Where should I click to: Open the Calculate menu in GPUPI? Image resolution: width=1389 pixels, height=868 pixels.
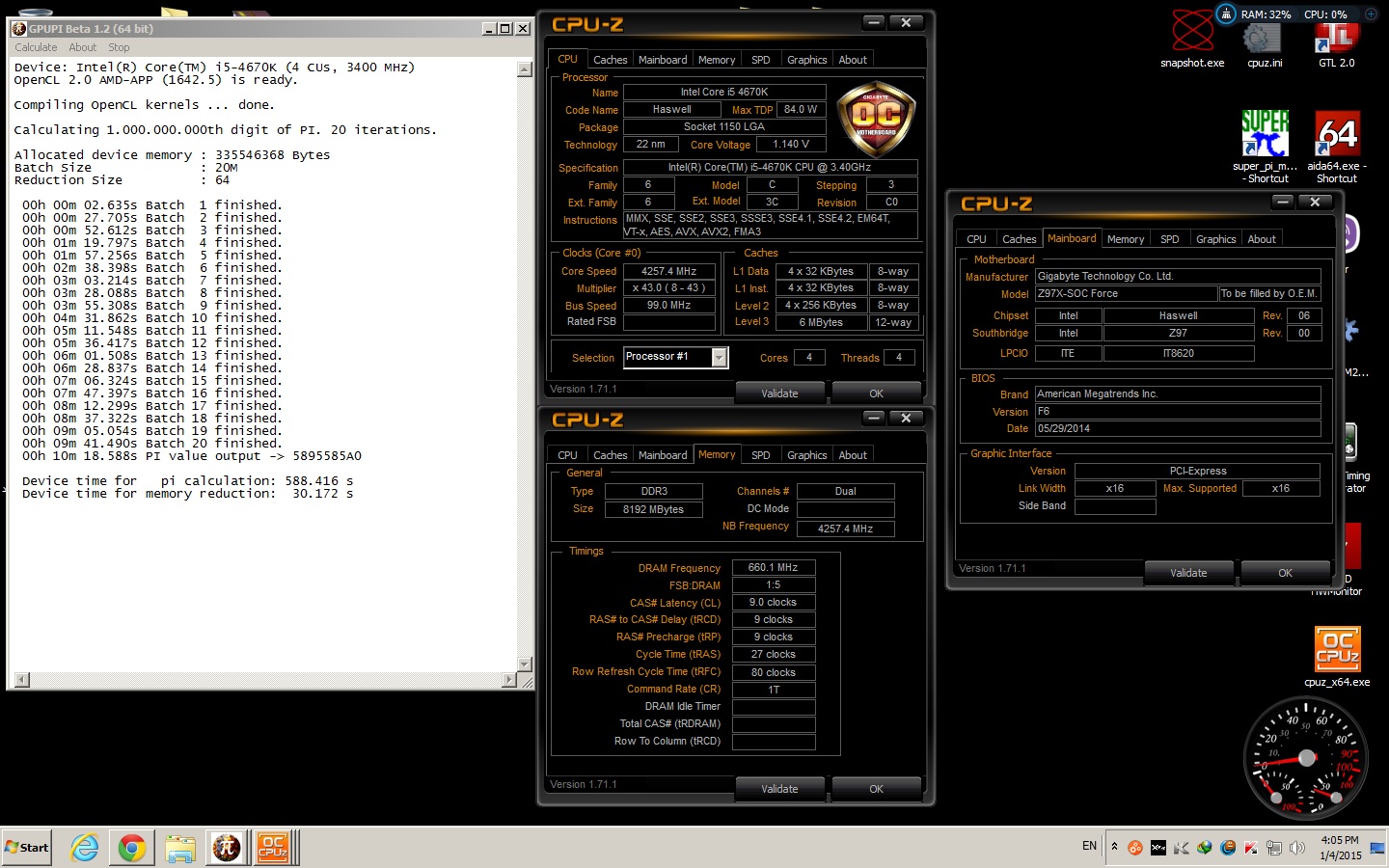tap(36, 47)
